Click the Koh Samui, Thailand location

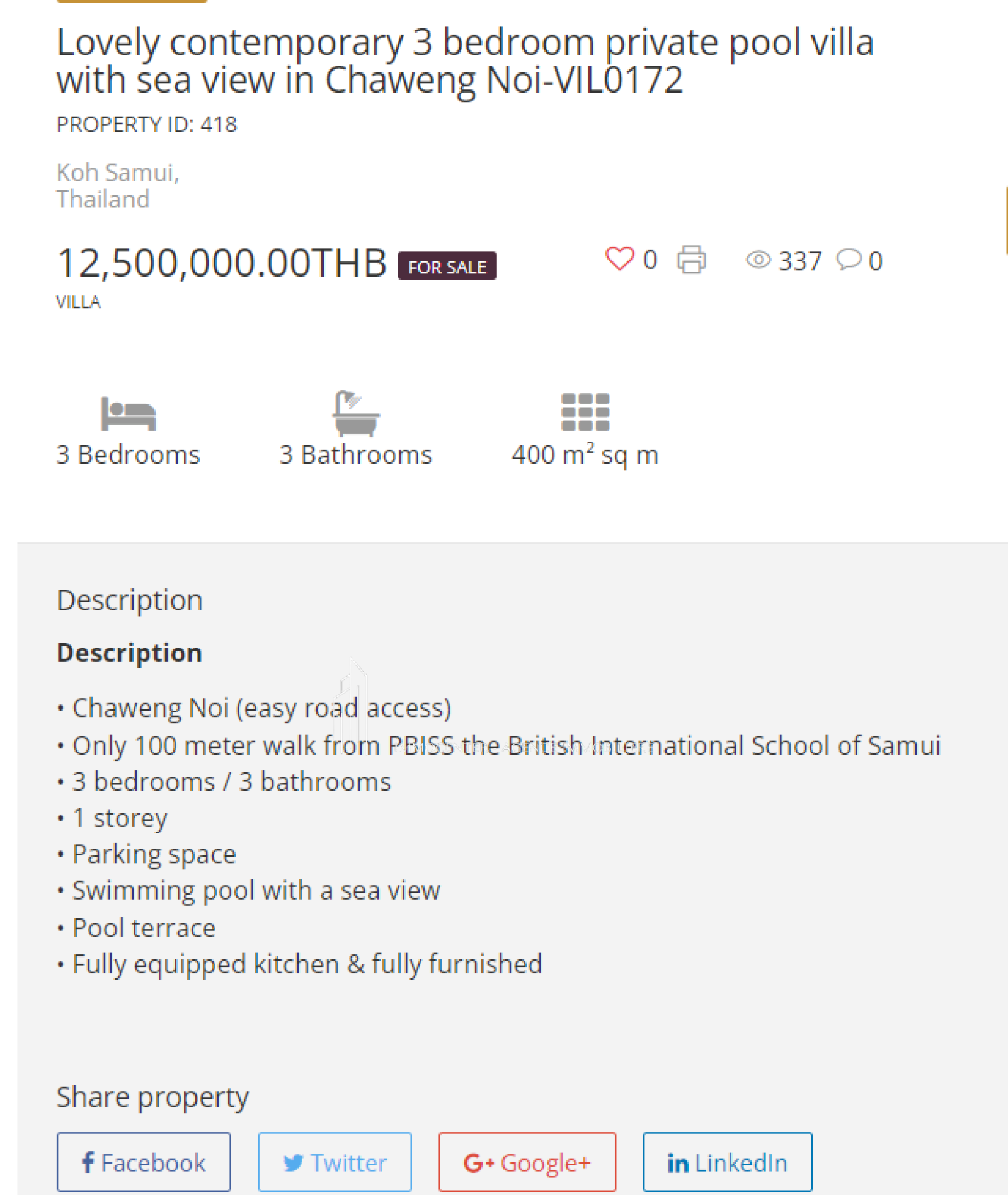118,185
